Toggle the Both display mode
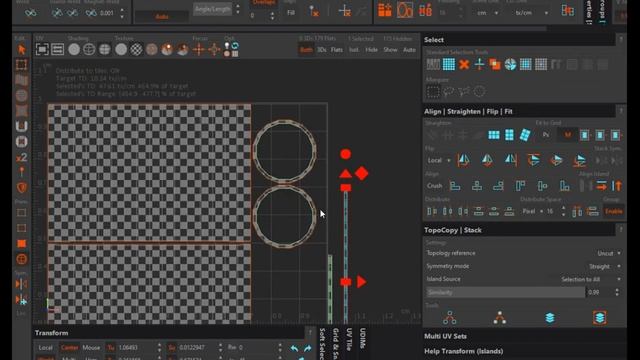Screen dimensions: 640x360 point(306,50)
